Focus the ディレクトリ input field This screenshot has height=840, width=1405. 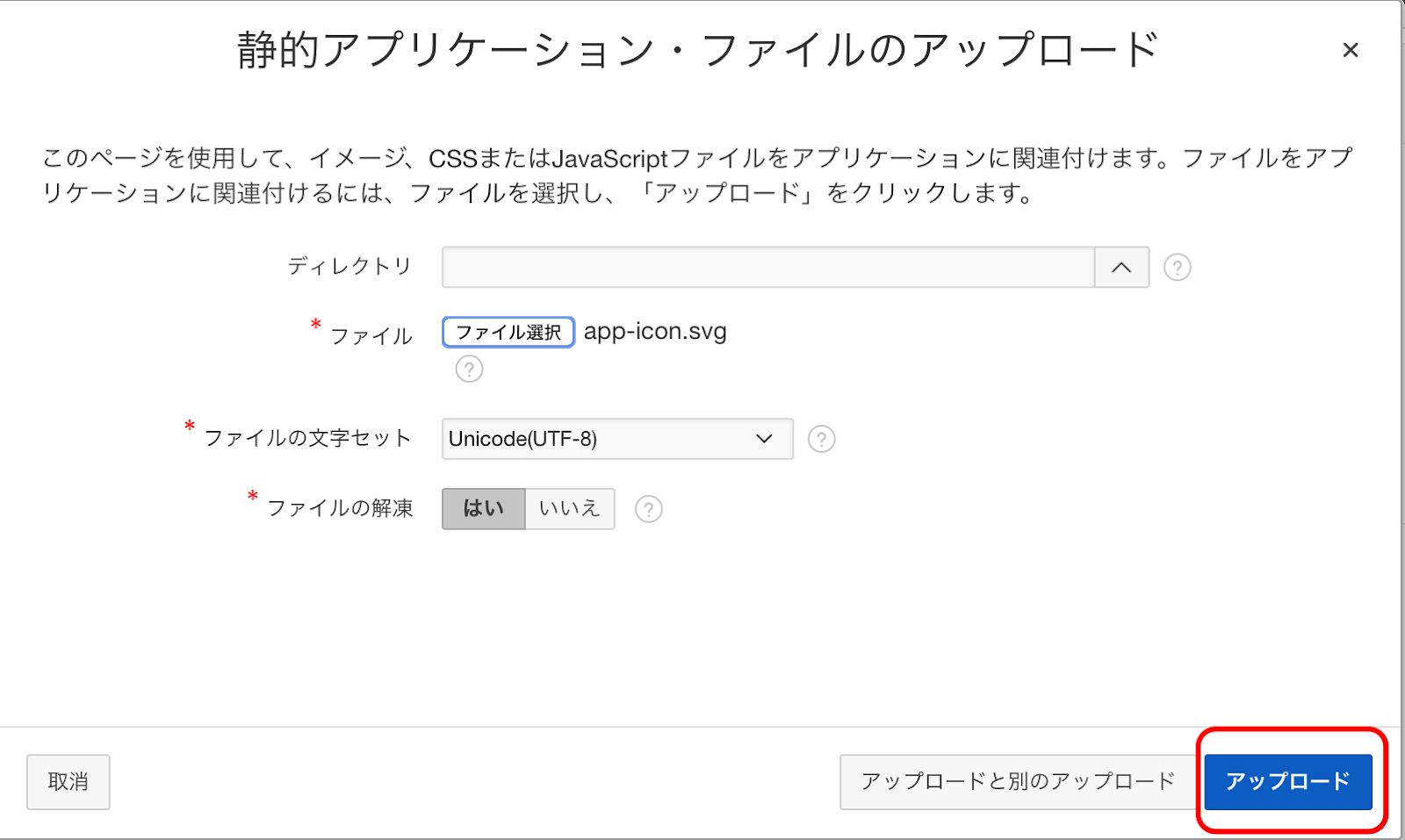tap(768, 267)
